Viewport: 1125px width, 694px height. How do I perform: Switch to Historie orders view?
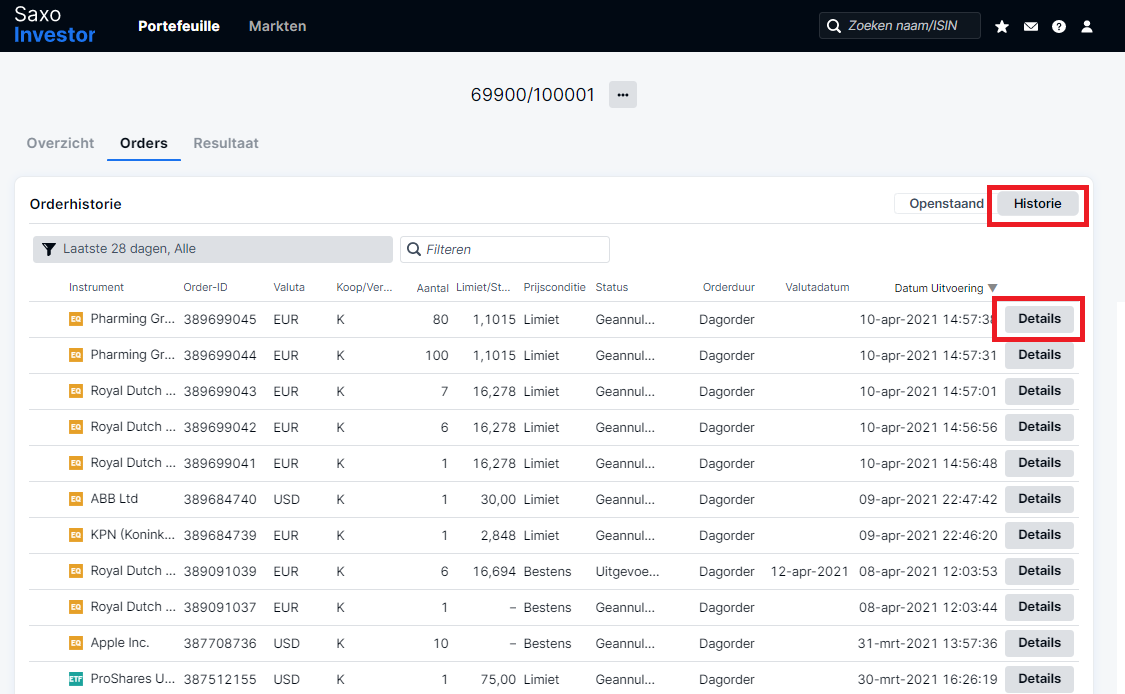click(1037, 203)
